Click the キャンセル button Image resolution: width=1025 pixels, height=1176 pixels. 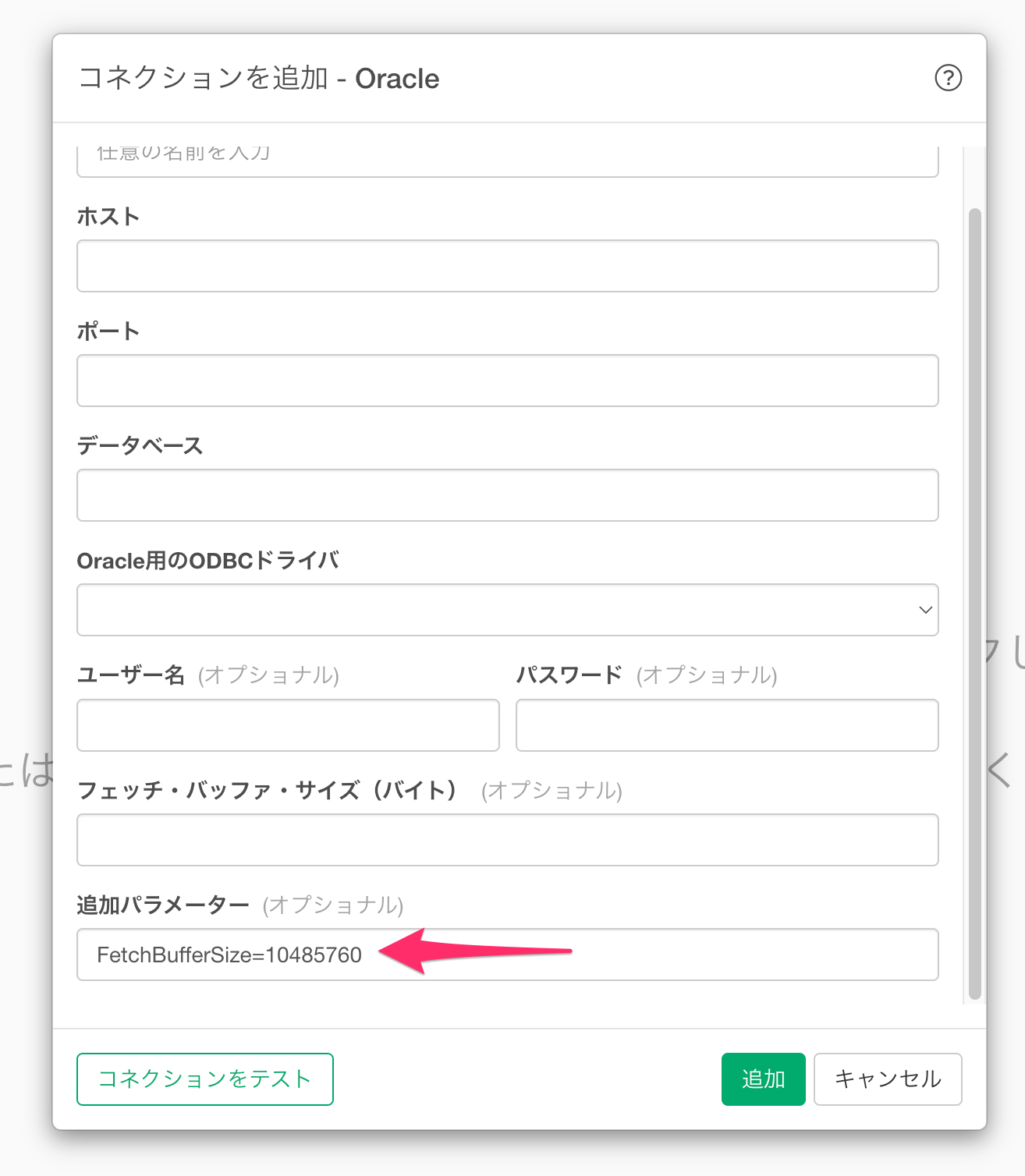[888, 1079]
